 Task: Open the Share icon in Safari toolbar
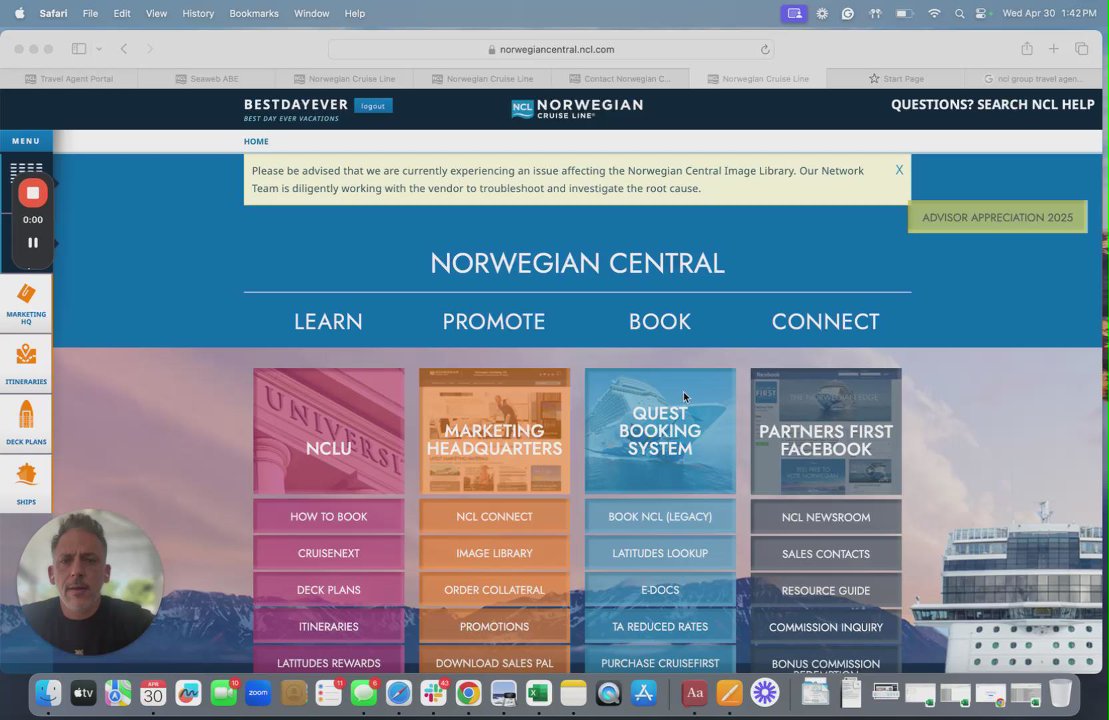1027,48
